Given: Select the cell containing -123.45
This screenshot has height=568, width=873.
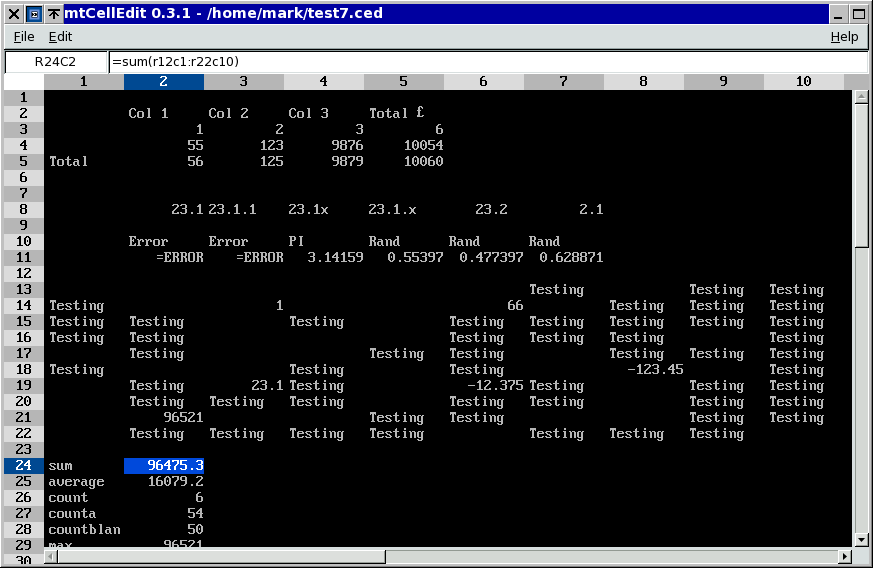Looking at the screenshot, I should [x=643, y=369].
